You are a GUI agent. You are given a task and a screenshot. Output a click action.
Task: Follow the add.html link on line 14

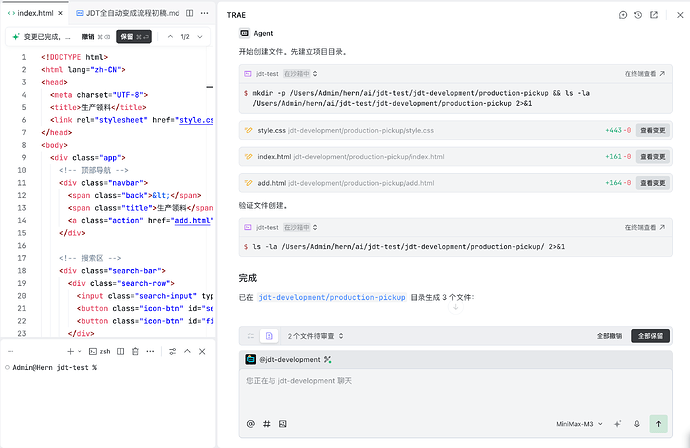pos(192,220)
